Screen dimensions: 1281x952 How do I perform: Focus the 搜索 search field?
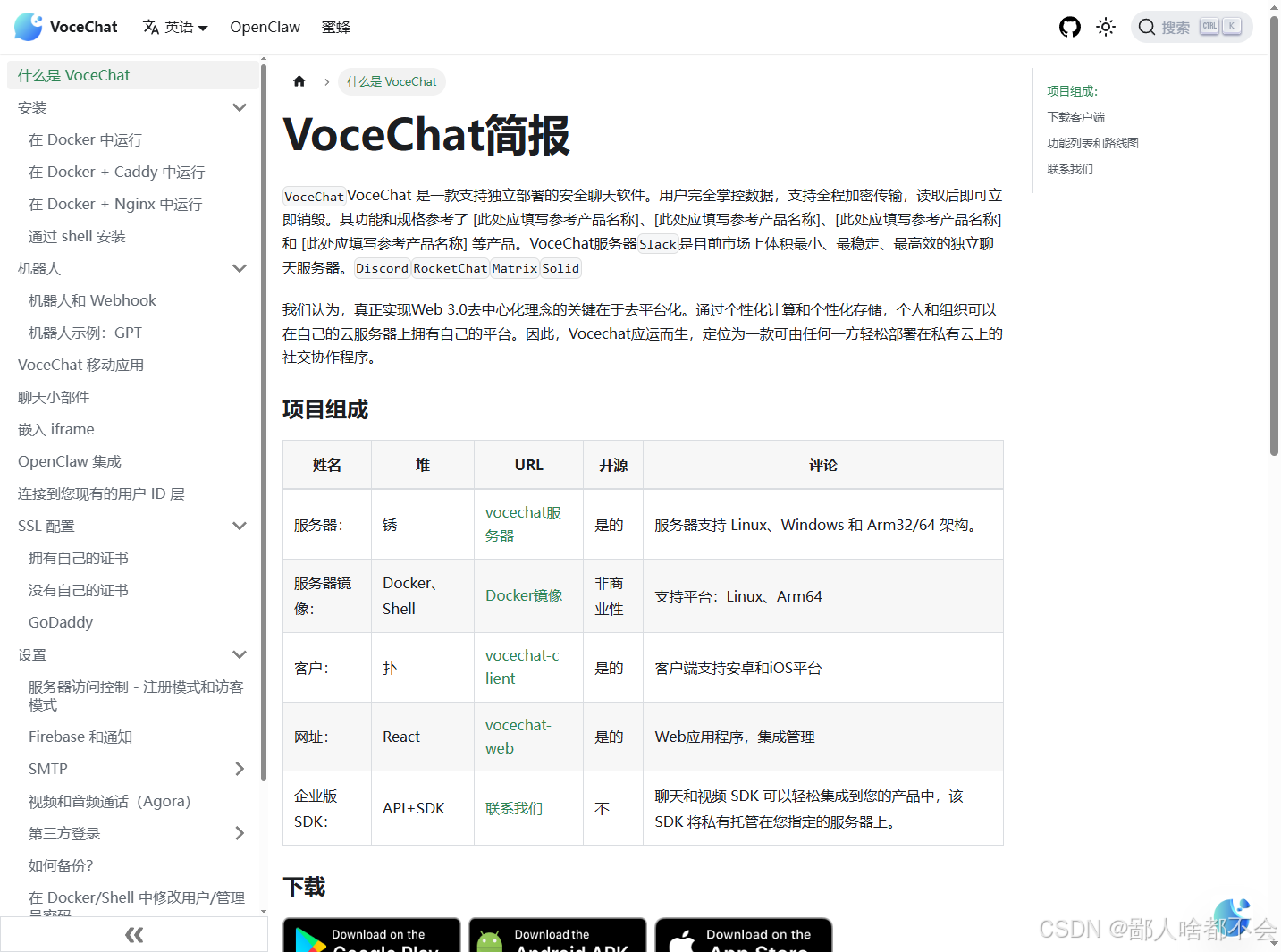[1192, 27]
